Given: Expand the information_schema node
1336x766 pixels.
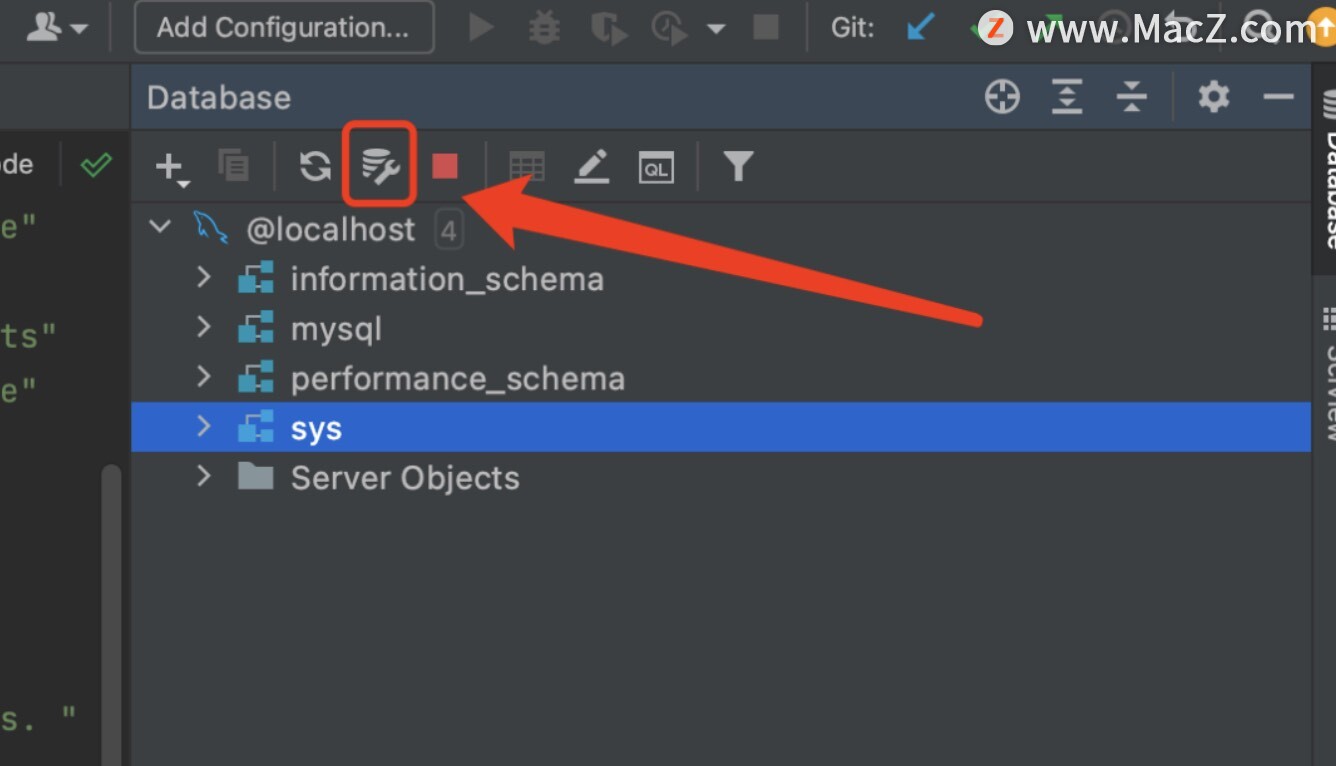Looking at the screenshot, I should [204, 277].
